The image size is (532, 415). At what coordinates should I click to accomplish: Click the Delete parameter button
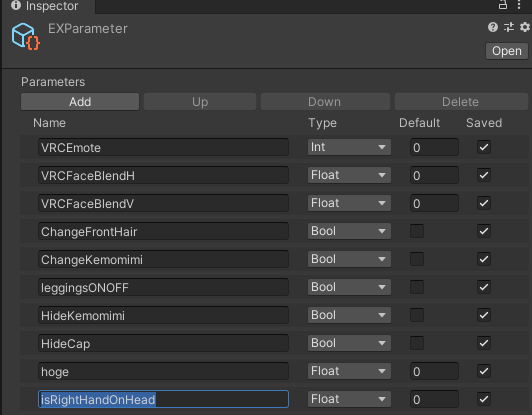461,102
